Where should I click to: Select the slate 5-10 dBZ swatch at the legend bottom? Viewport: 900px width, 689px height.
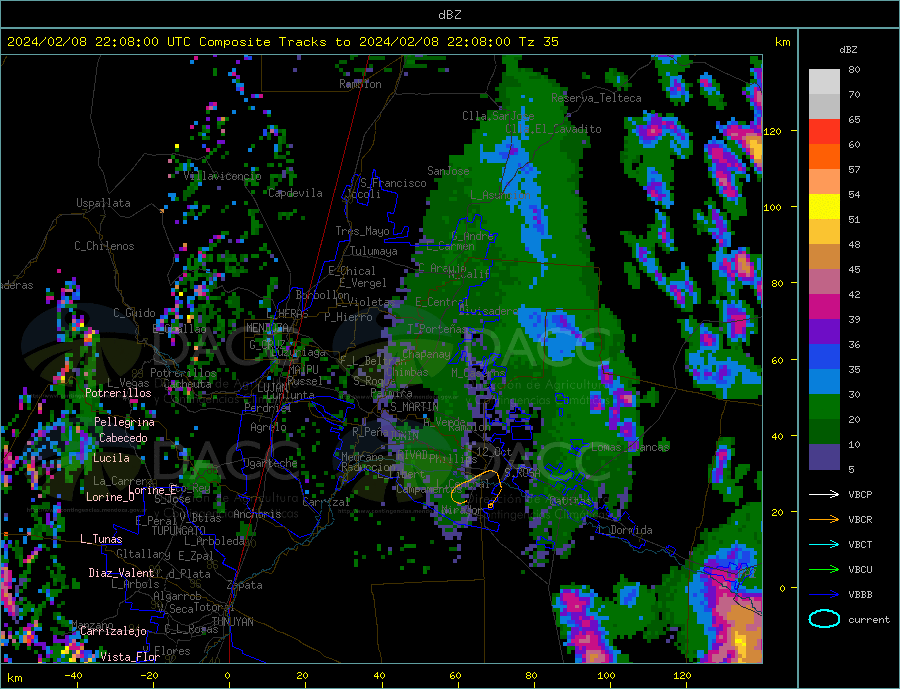[x=824, y=457]
